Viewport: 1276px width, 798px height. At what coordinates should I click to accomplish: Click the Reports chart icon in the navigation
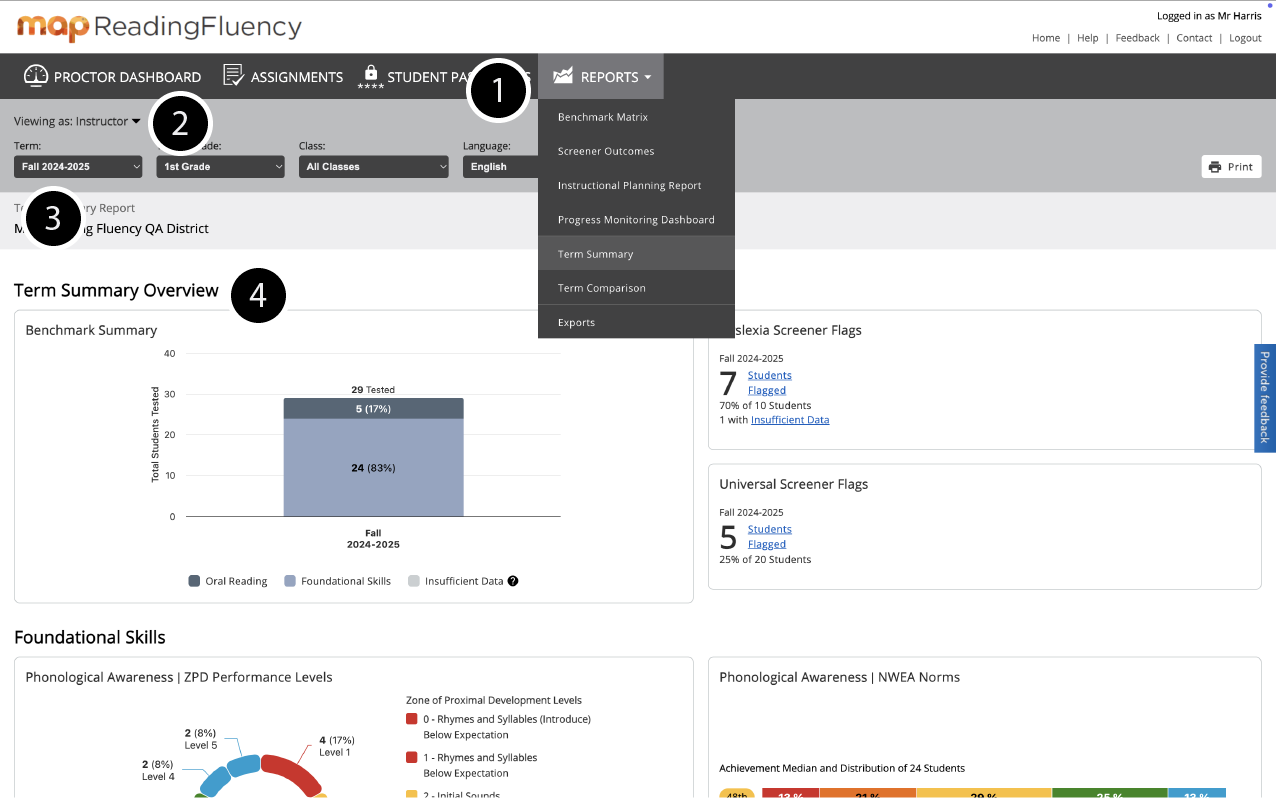(561, 76)
